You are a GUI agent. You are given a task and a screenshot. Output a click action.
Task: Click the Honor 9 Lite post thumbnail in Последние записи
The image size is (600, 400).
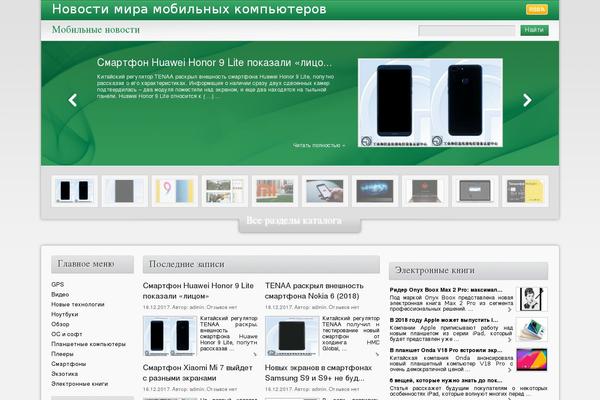pyautogui.click(x=170, y=336)
